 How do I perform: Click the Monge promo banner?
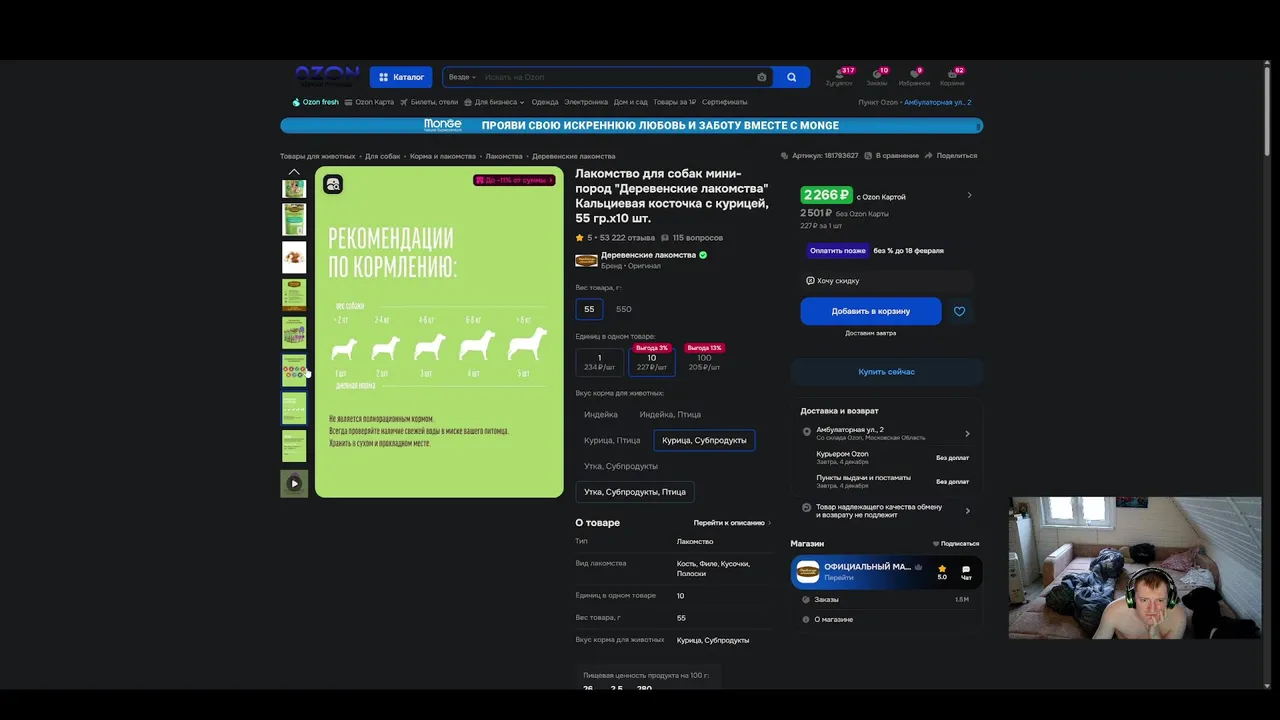click(x=632, y=125)
